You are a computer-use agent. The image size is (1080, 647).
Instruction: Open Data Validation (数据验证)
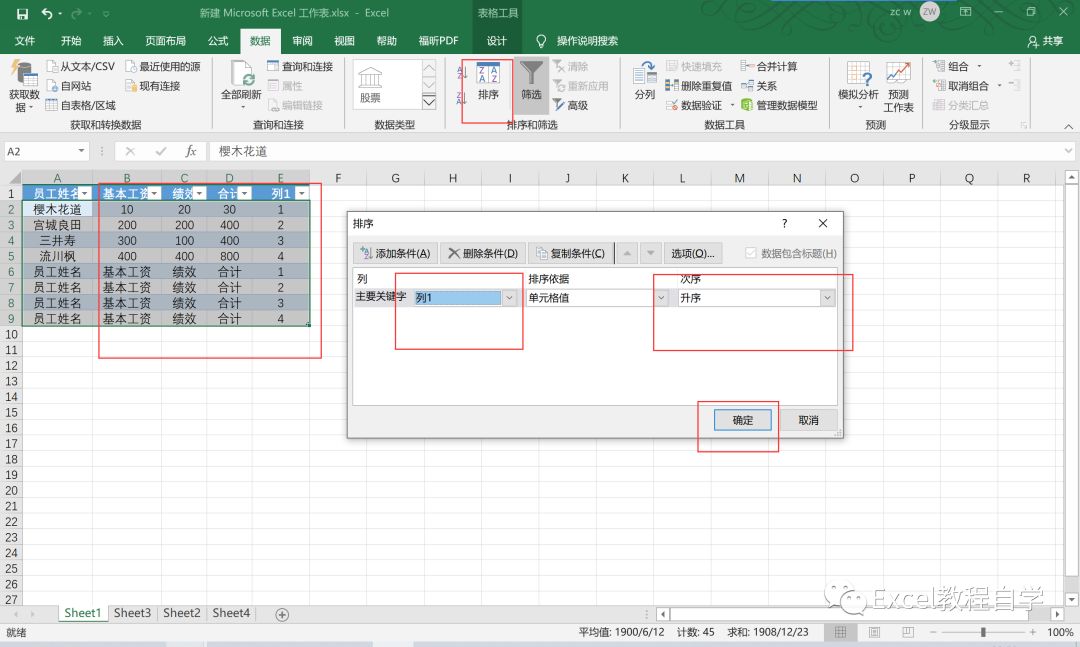[x=694, y=105]
